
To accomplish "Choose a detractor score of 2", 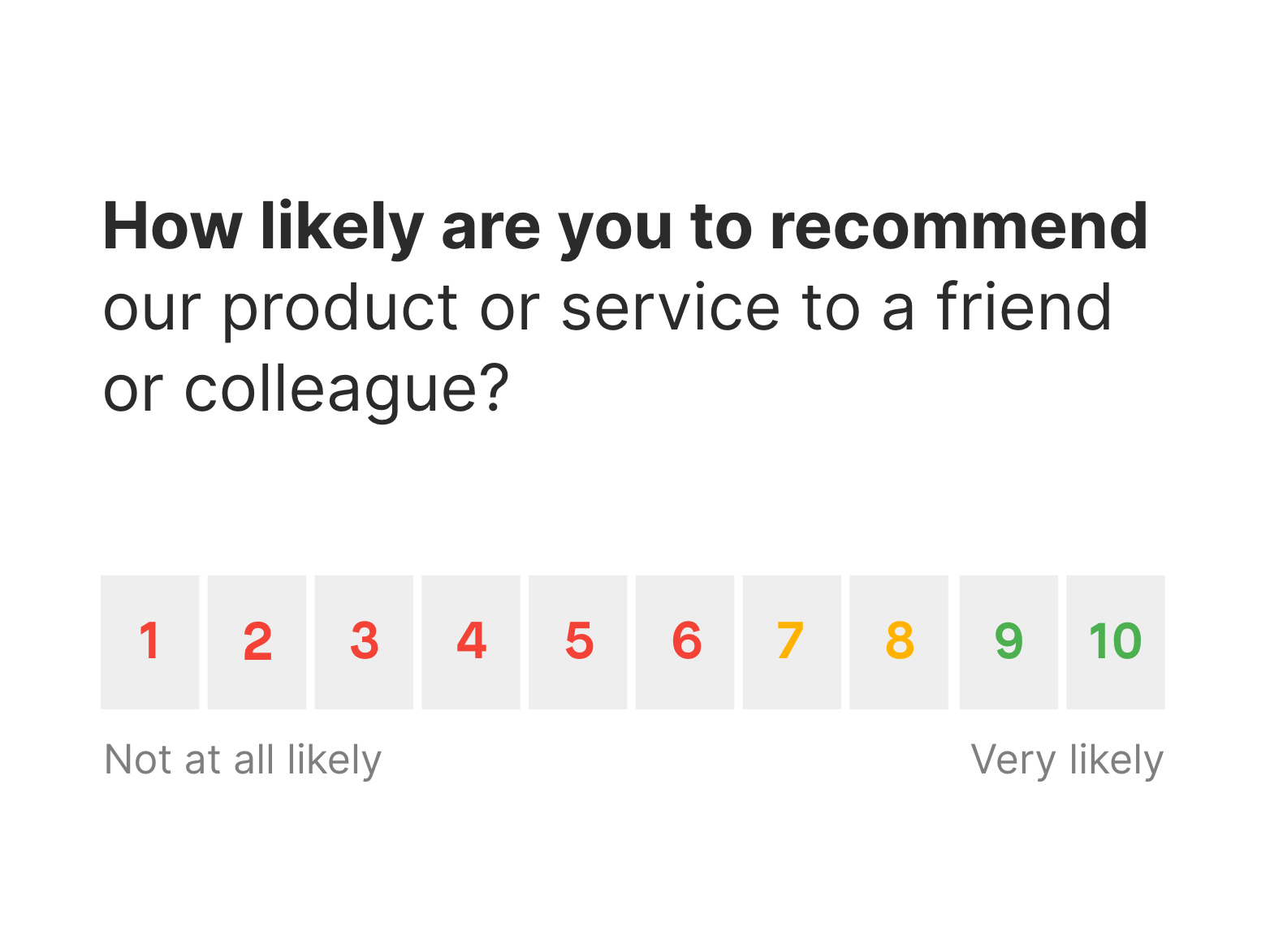I will point(257,643).
